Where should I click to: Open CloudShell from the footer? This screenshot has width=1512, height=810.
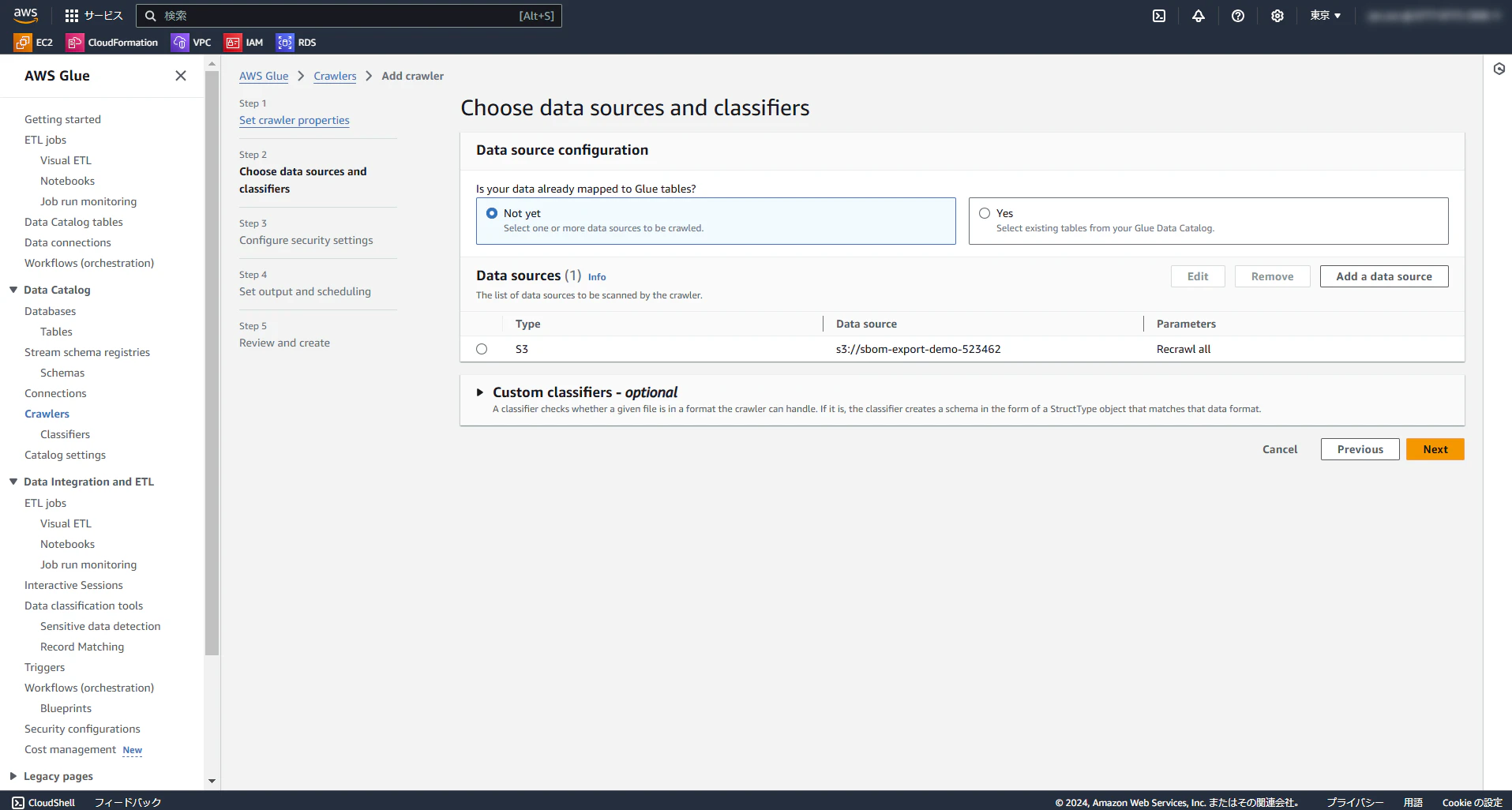pyautogui.click(x=44, y=802)
